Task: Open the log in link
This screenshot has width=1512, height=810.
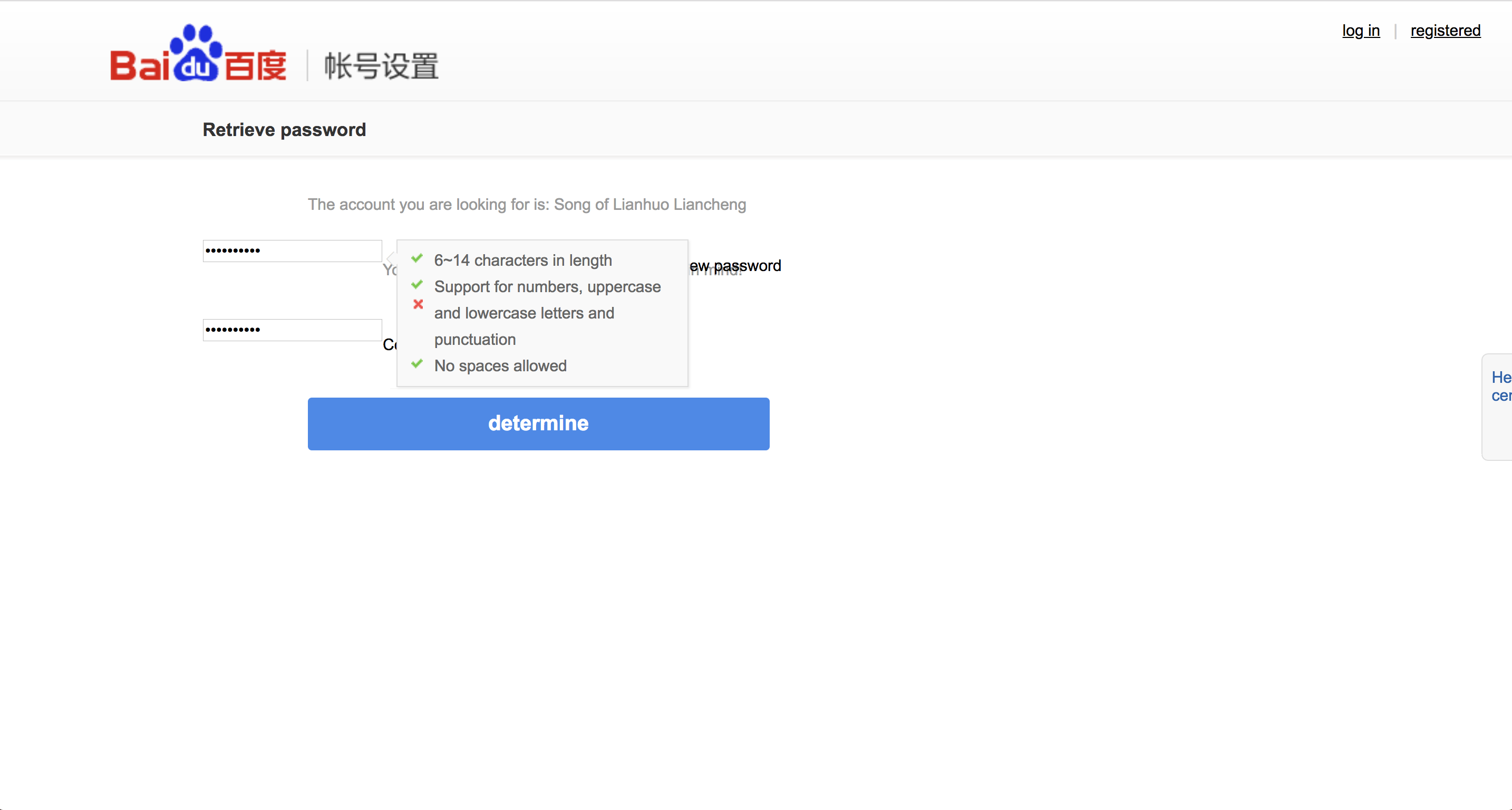Action: click(x=1360, y=31)
